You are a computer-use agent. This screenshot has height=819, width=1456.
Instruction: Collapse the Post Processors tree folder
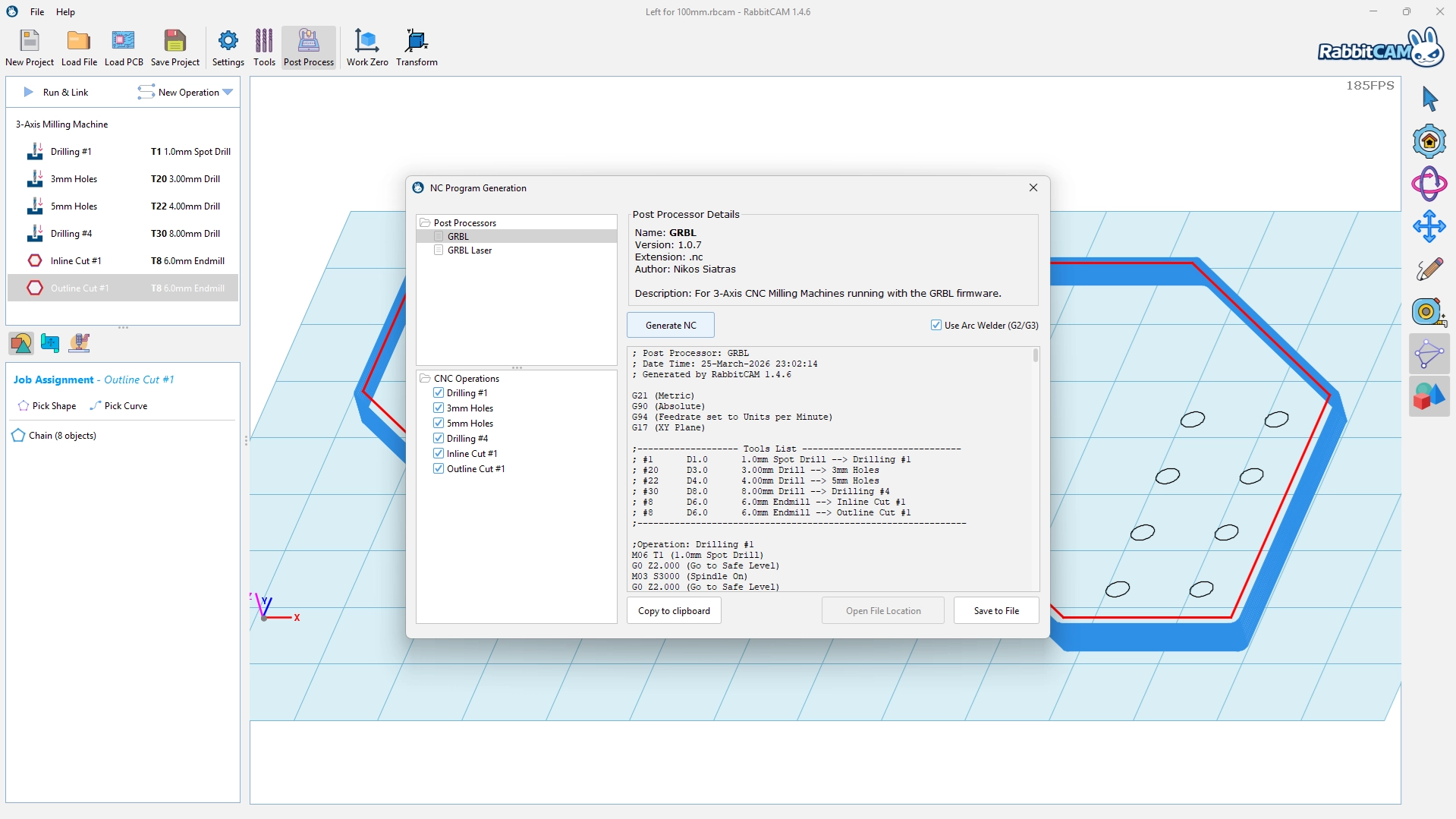coord(426,223)
